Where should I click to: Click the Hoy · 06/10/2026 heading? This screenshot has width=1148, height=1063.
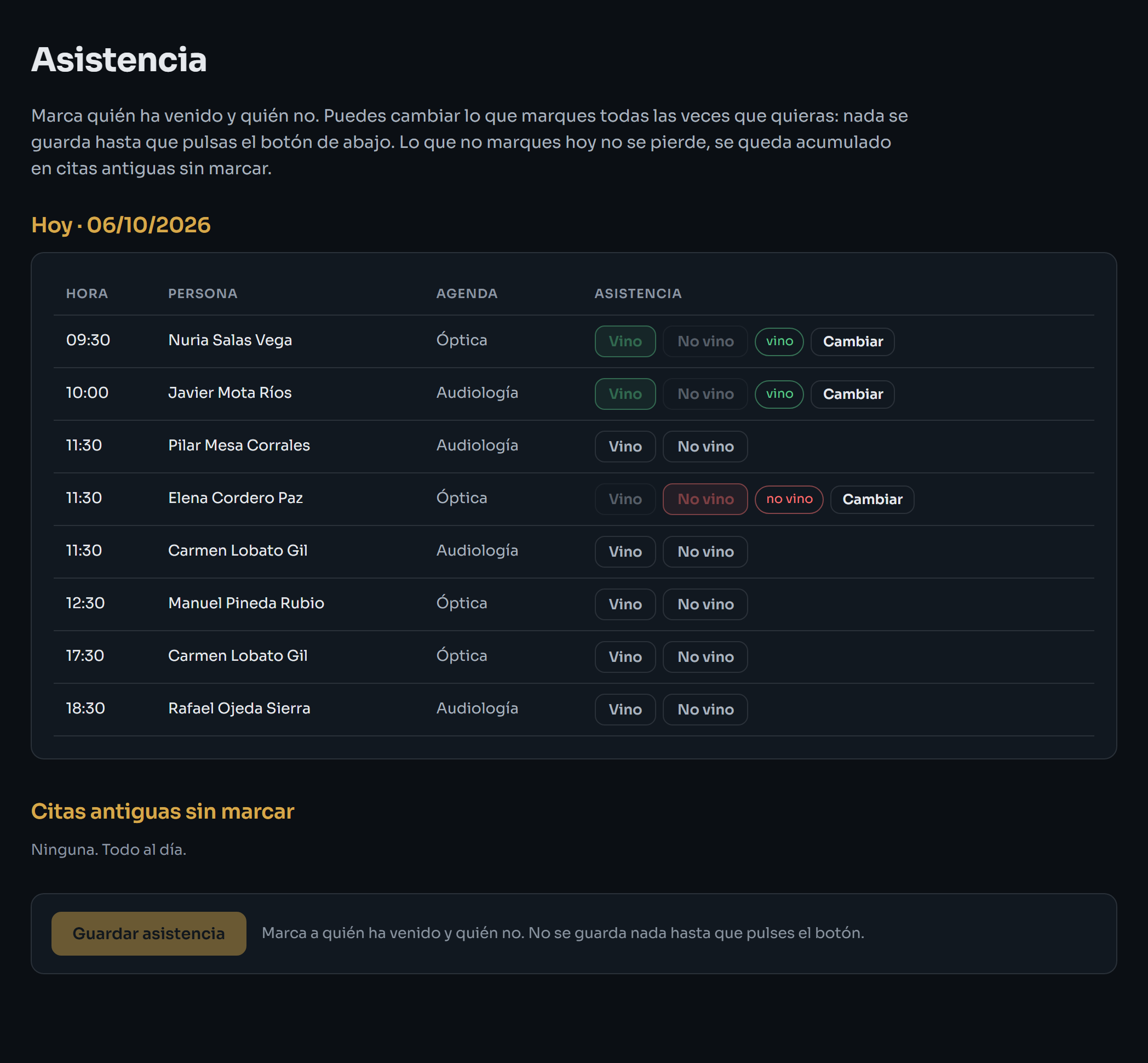coord(120,225)
